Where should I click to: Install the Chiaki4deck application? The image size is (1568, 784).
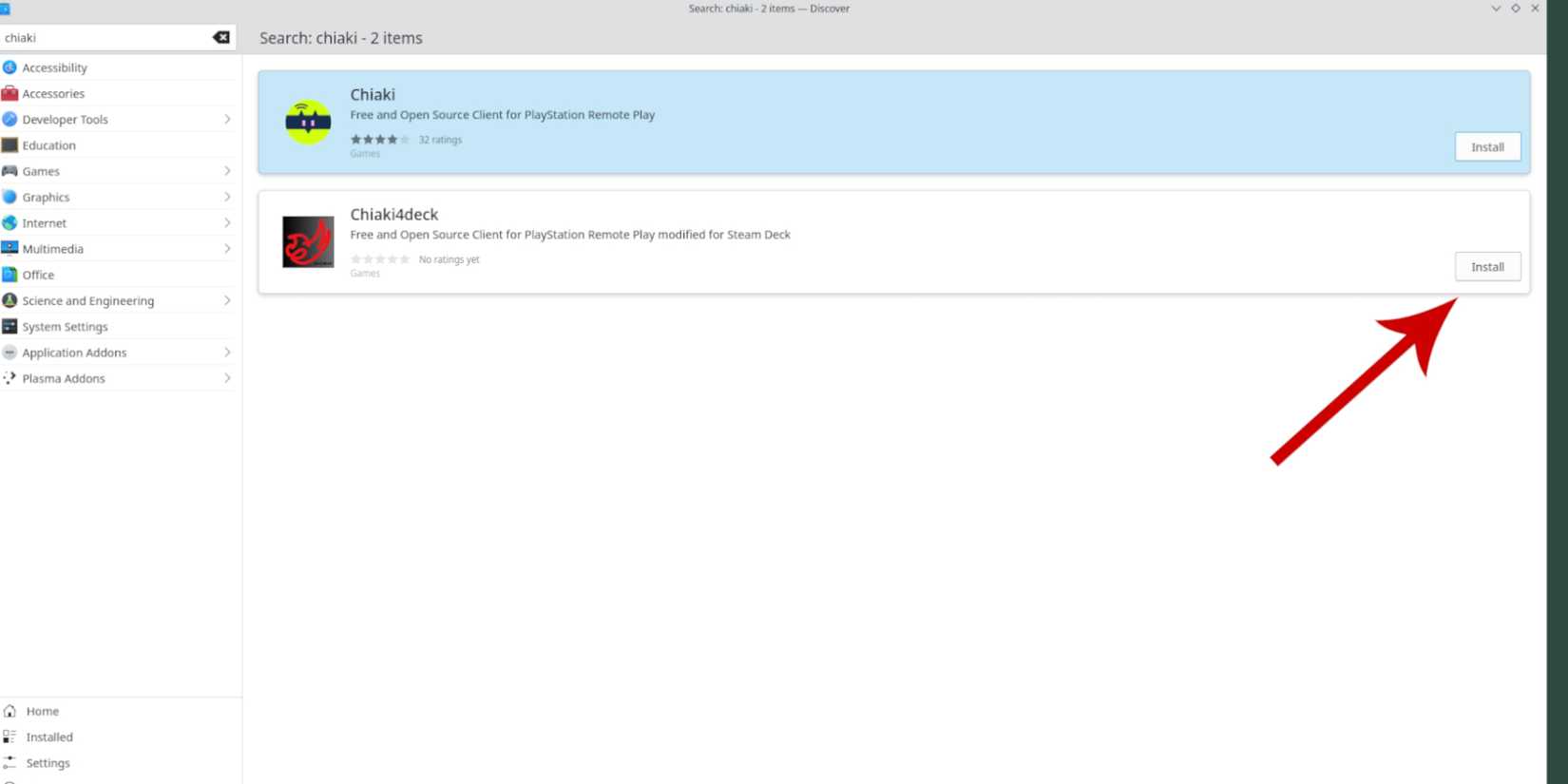1487,267
